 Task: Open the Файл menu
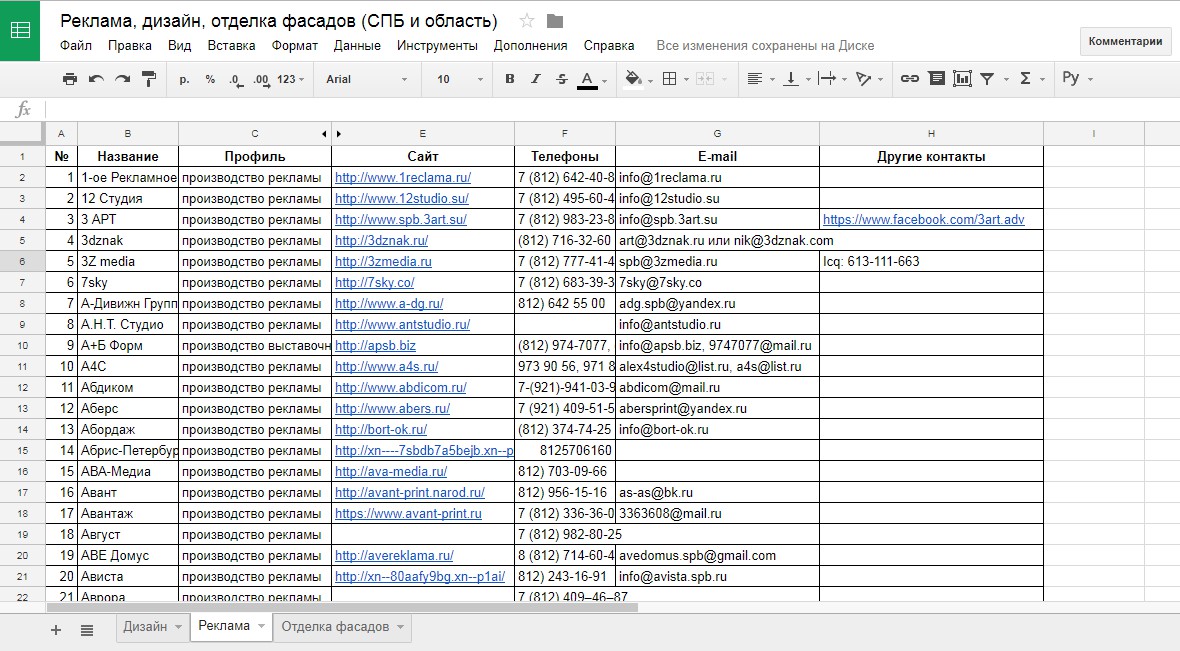tap(76, 45)
